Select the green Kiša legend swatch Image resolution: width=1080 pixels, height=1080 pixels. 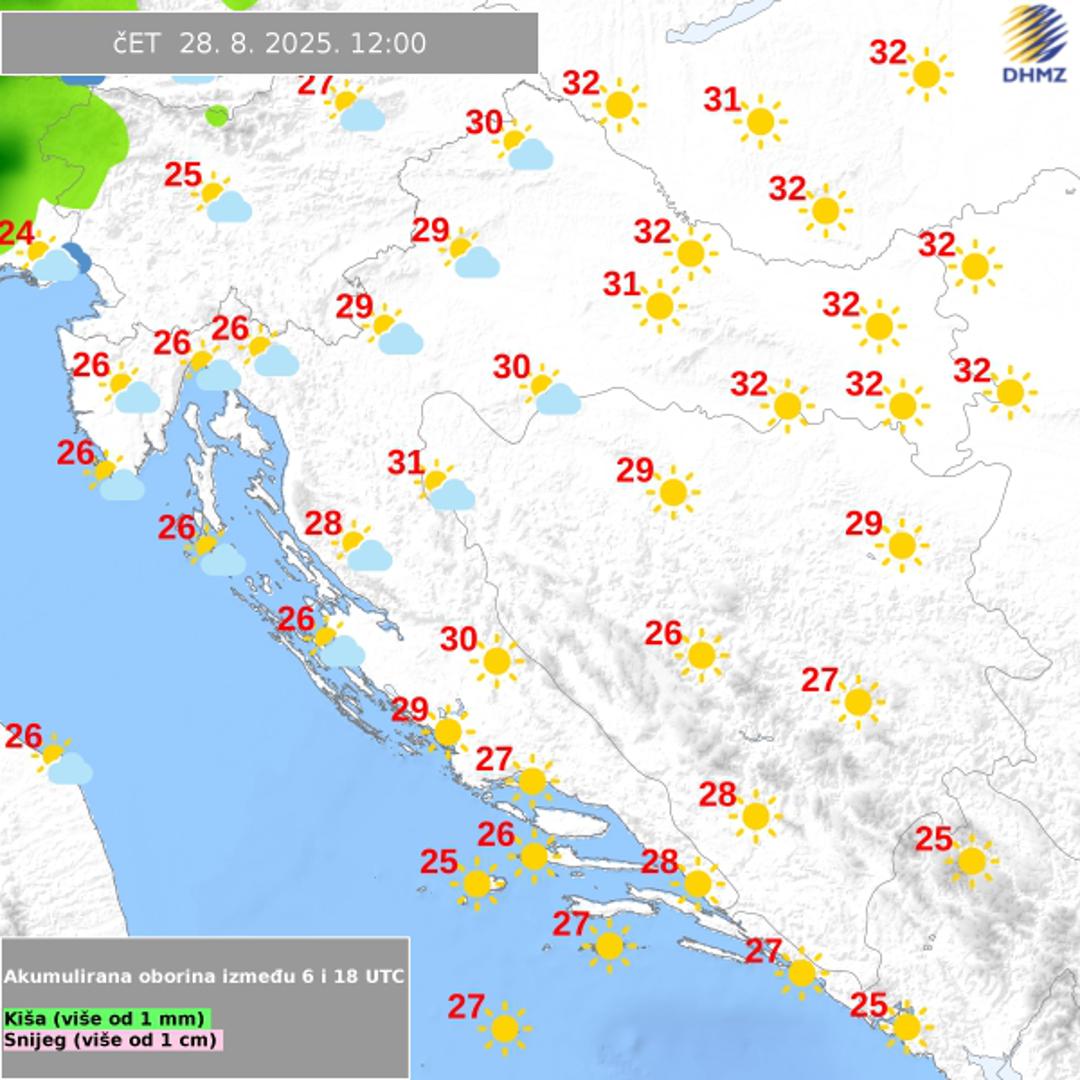(107, 1018)
